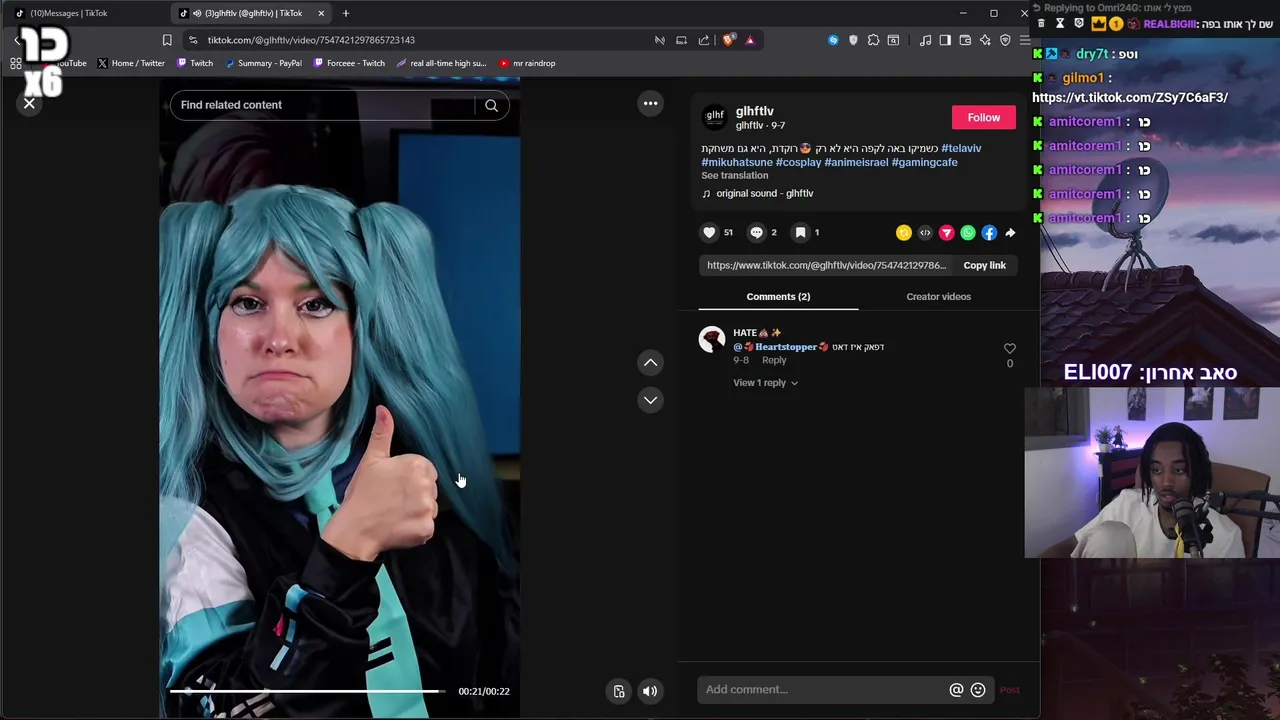Click the browser address bar URL

311,40
